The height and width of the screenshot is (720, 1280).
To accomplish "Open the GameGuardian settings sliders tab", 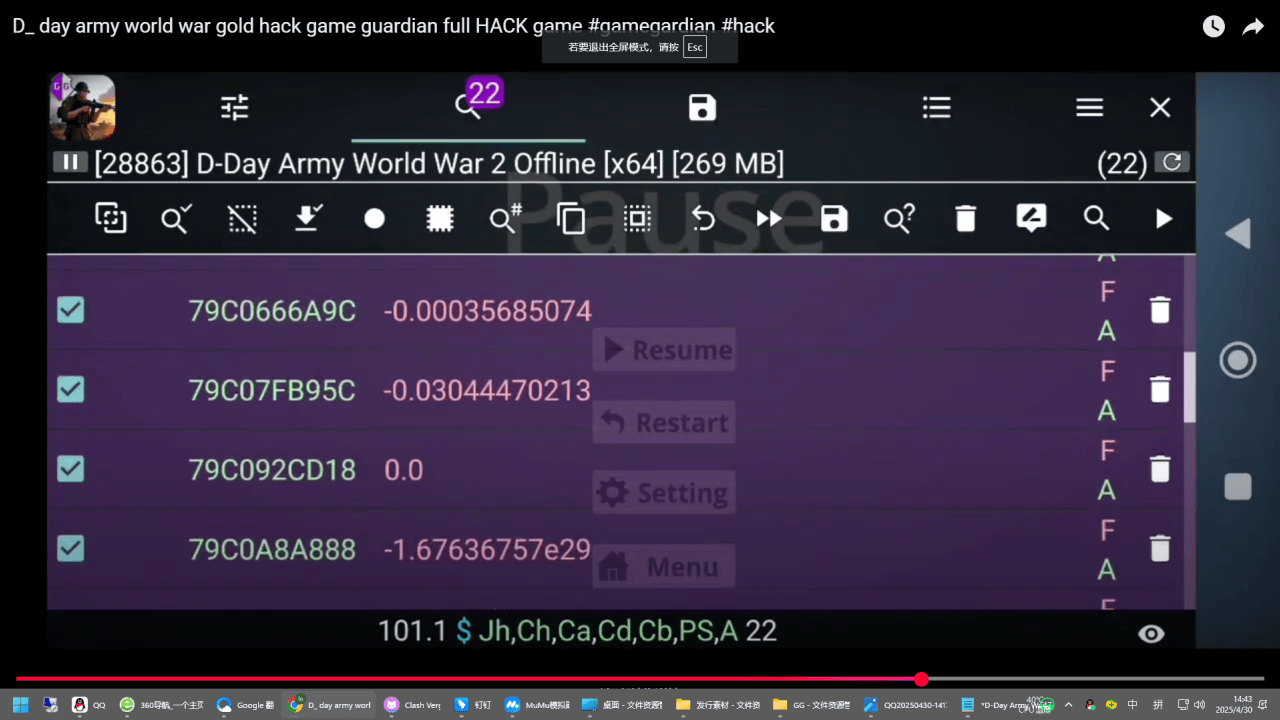I will point(234,107).
